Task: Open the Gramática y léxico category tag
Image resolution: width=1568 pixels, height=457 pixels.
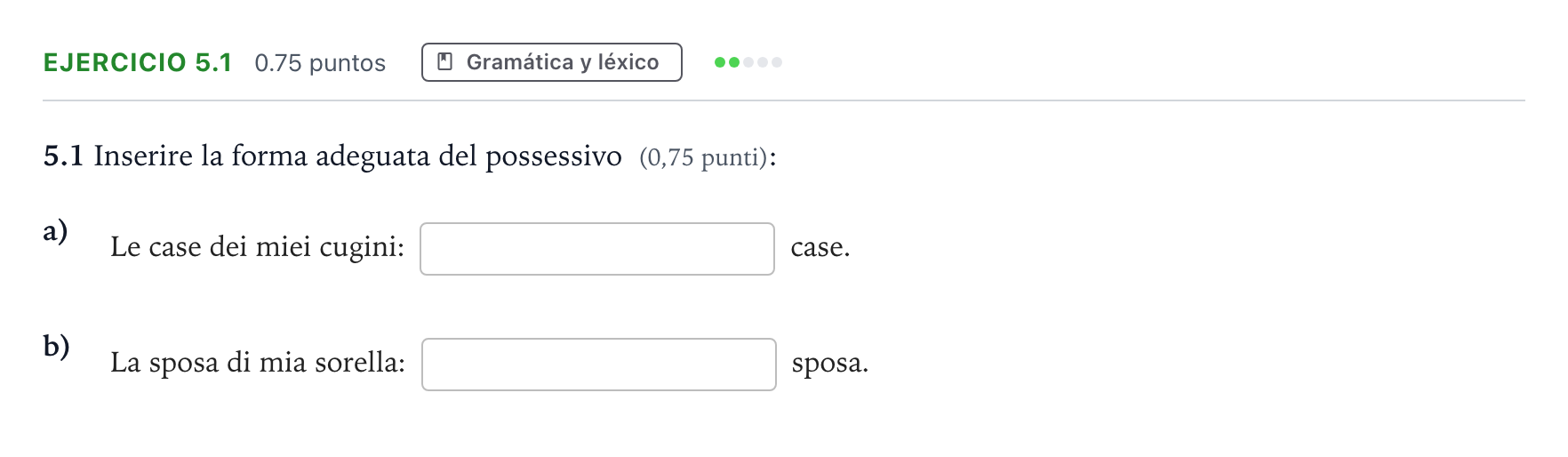Action: point(552,62)
